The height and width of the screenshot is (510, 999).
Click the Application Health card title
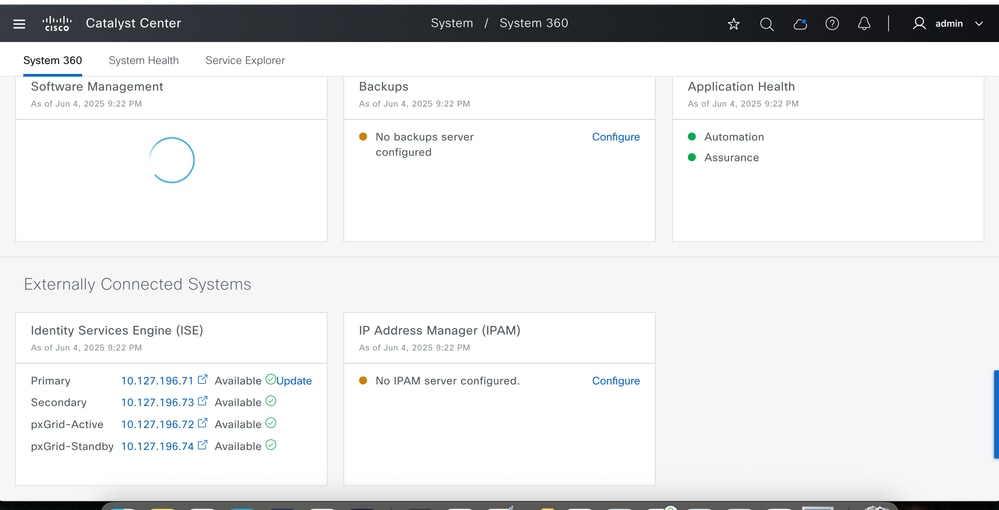(741, 87)
